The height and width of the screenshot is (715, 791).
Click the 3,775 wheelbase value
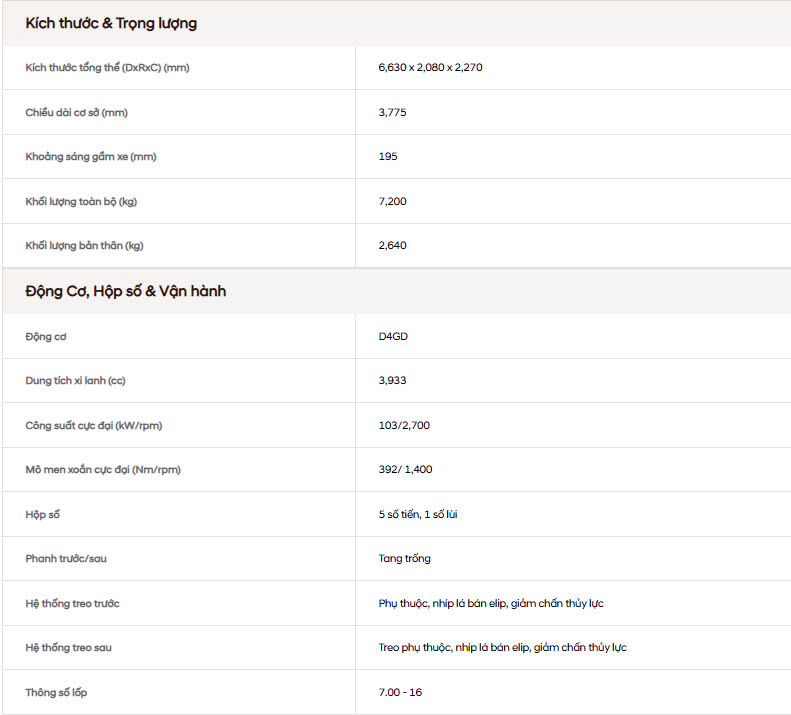tap(392, 112)
